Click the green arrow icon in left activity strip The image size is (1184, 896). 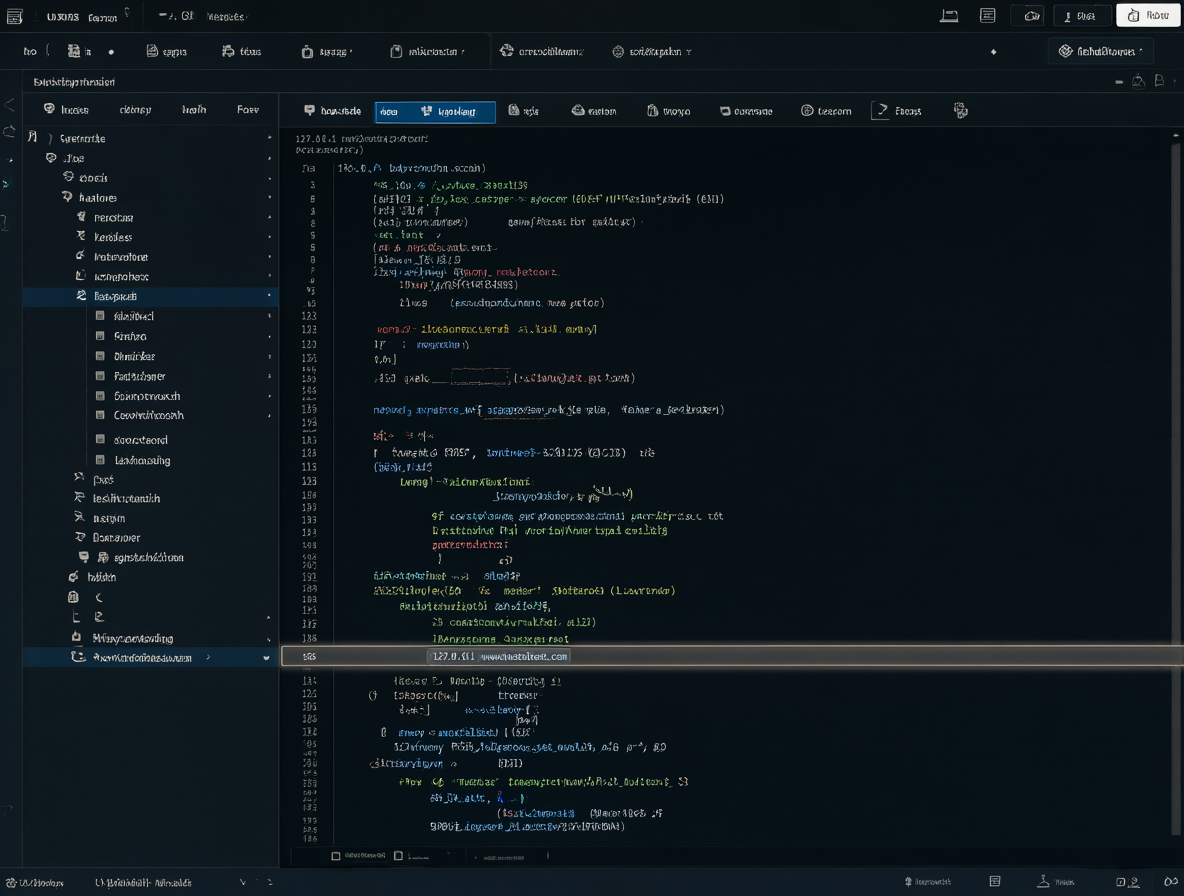coord(6,183)
